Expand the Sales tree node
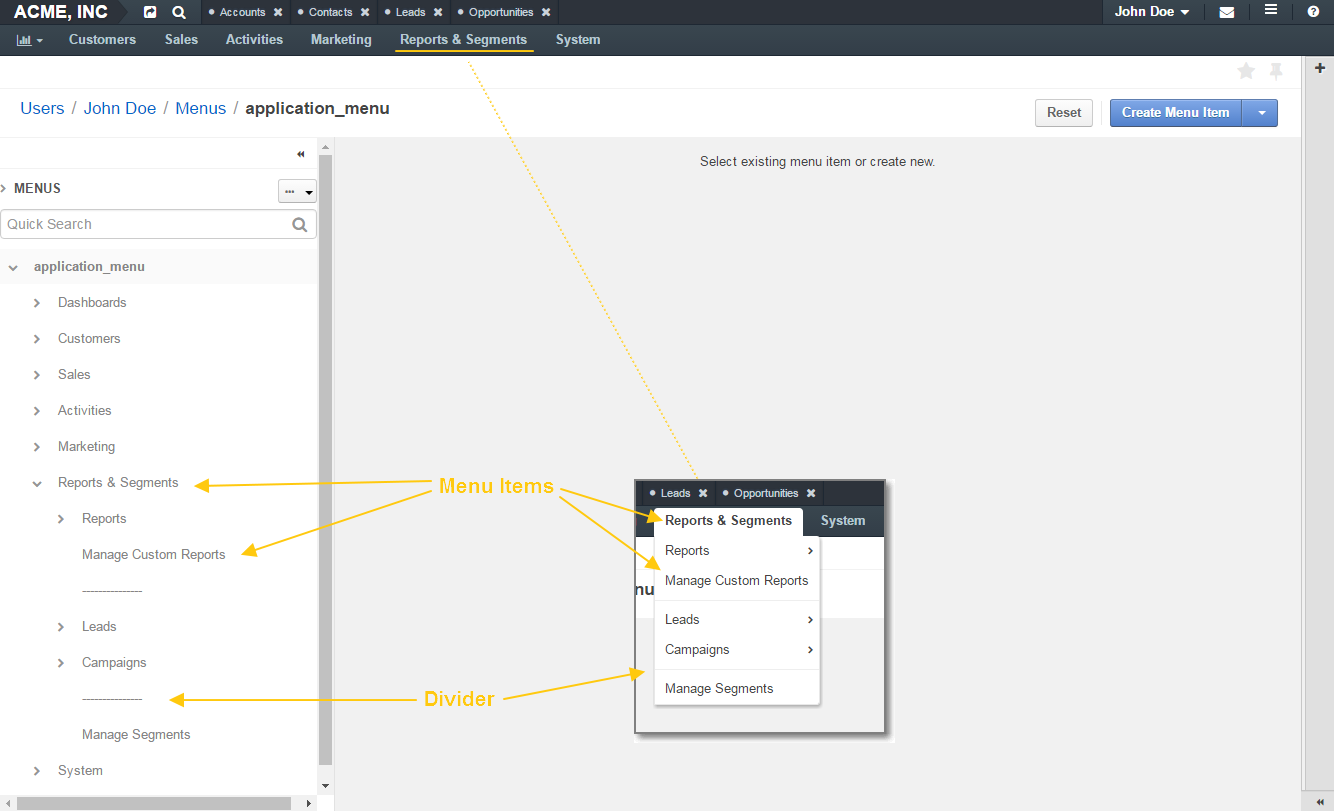 point(36,375)
